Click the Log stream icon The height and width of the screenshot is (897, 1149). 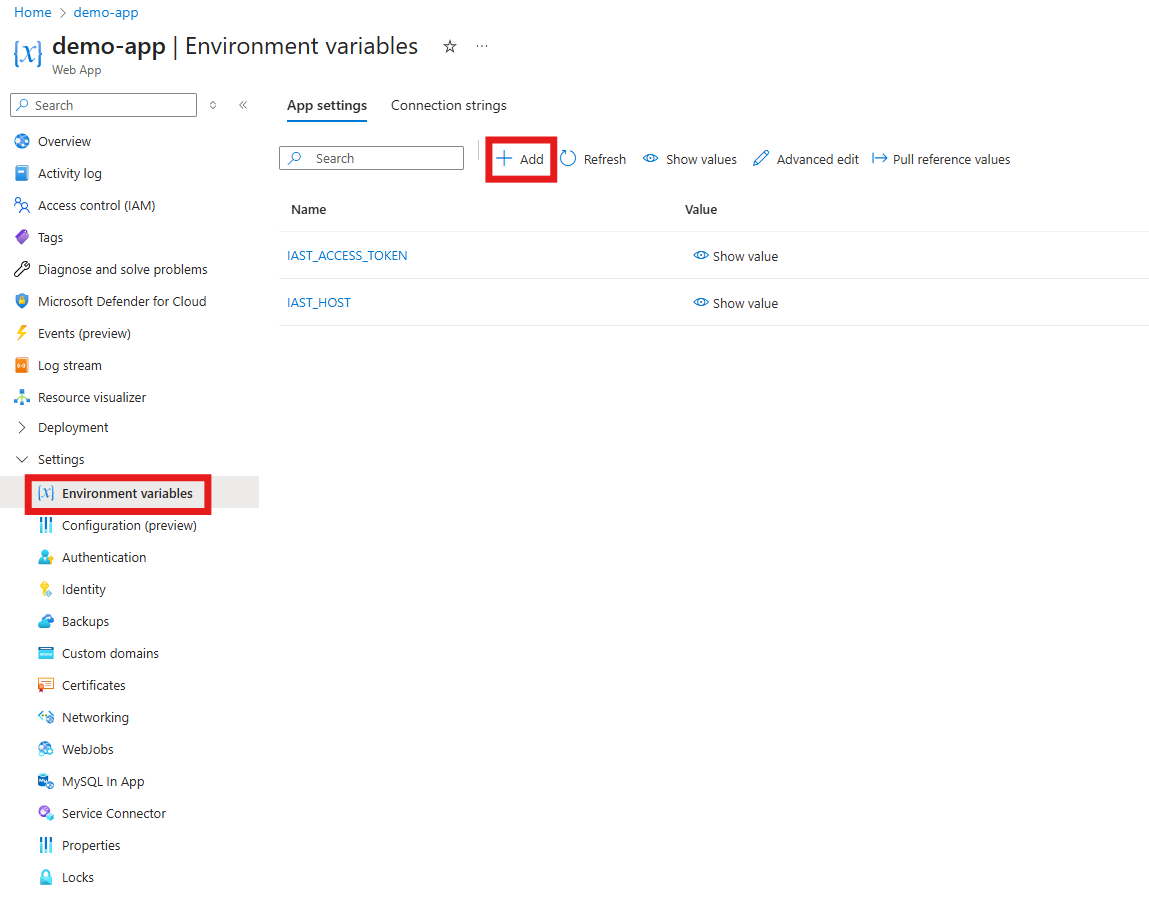(x=24, y=365)
